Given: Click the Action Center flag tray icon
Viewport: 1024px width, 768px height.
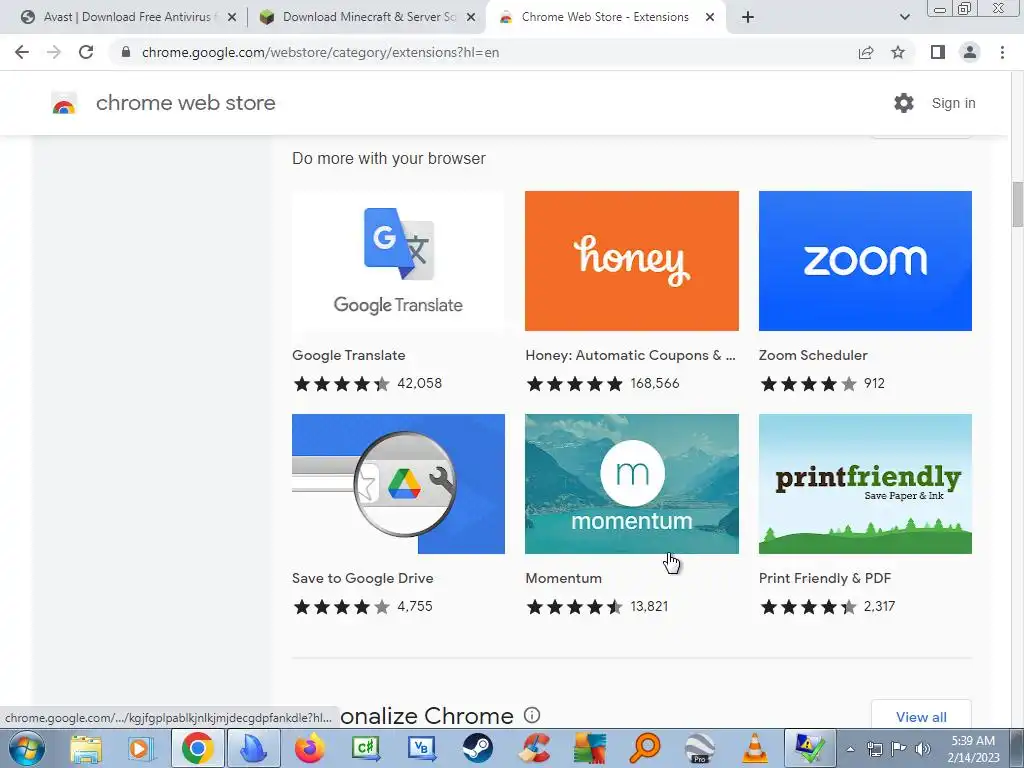Looking at the screenshot, I should 899,748.
